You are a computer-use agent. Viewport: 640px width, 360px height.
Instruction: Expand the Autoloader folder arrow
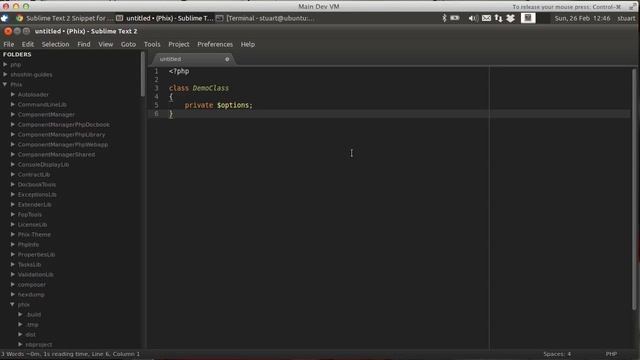pyautogui.click(x=13, y=94)
